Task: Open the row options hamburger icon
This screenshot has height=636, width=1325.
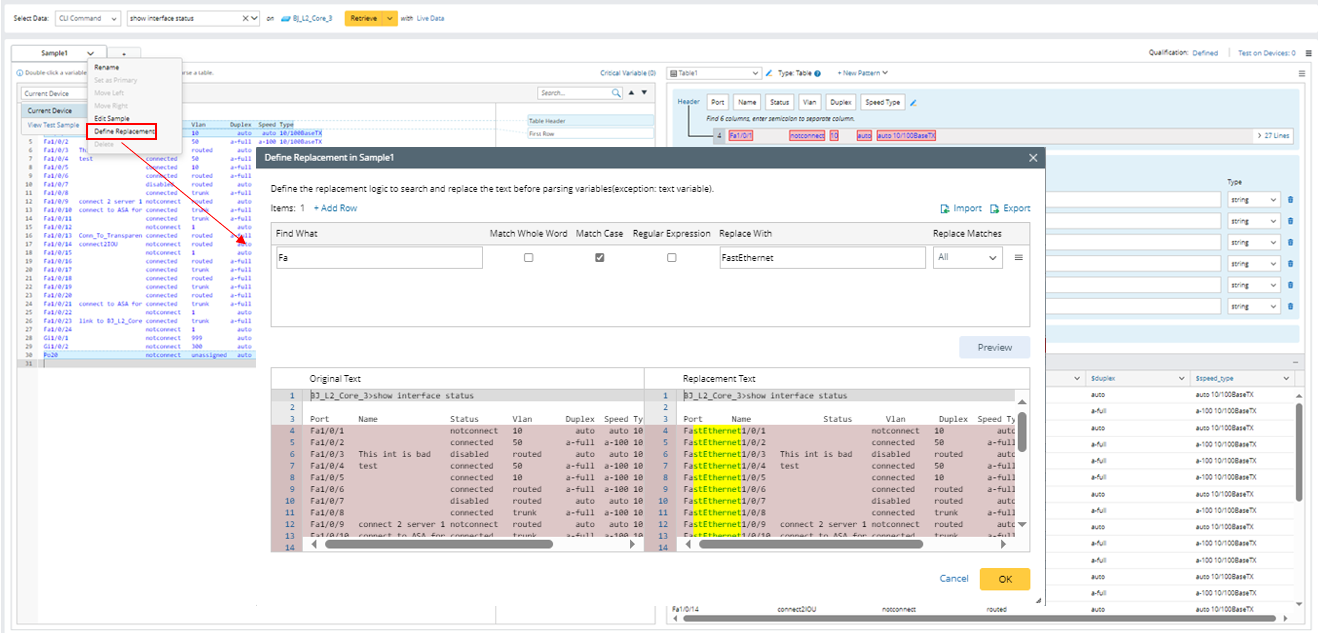Action: [x=1019, y=258]
